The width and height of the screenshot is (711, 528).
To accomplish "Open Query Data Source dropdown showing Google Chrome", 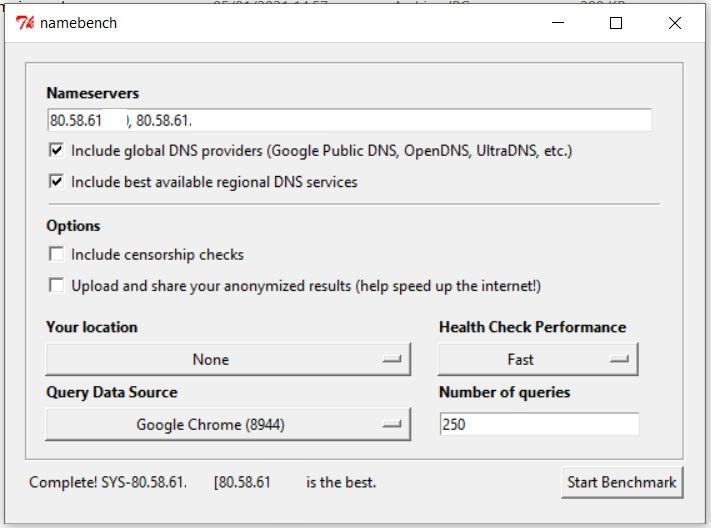I will (228, 425).
